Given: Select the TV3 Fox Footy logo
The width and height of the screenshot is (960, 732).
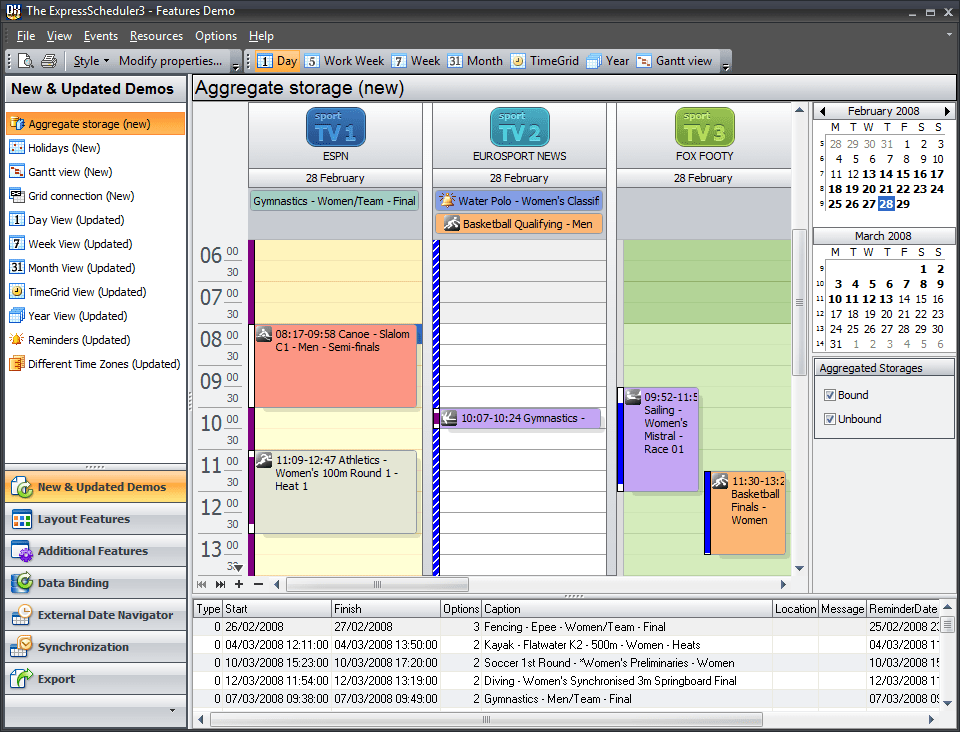Looking at the screenshot, I should tap(704, 127).
